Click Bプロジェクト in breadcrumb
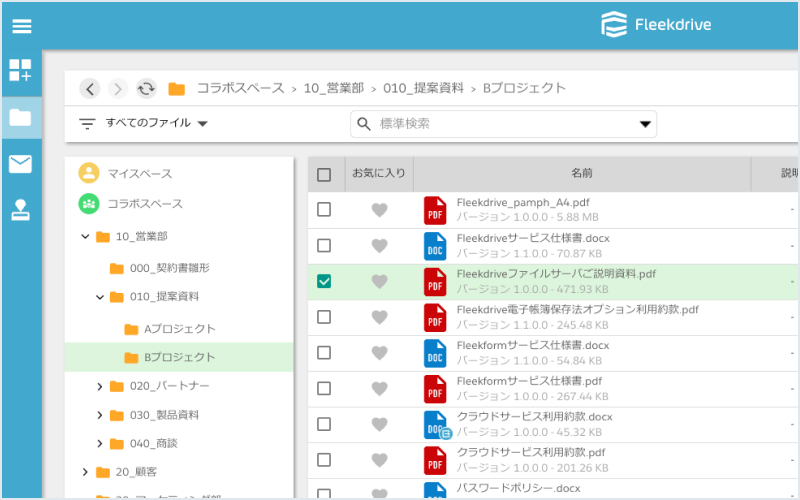 click(x=524, y=88)
